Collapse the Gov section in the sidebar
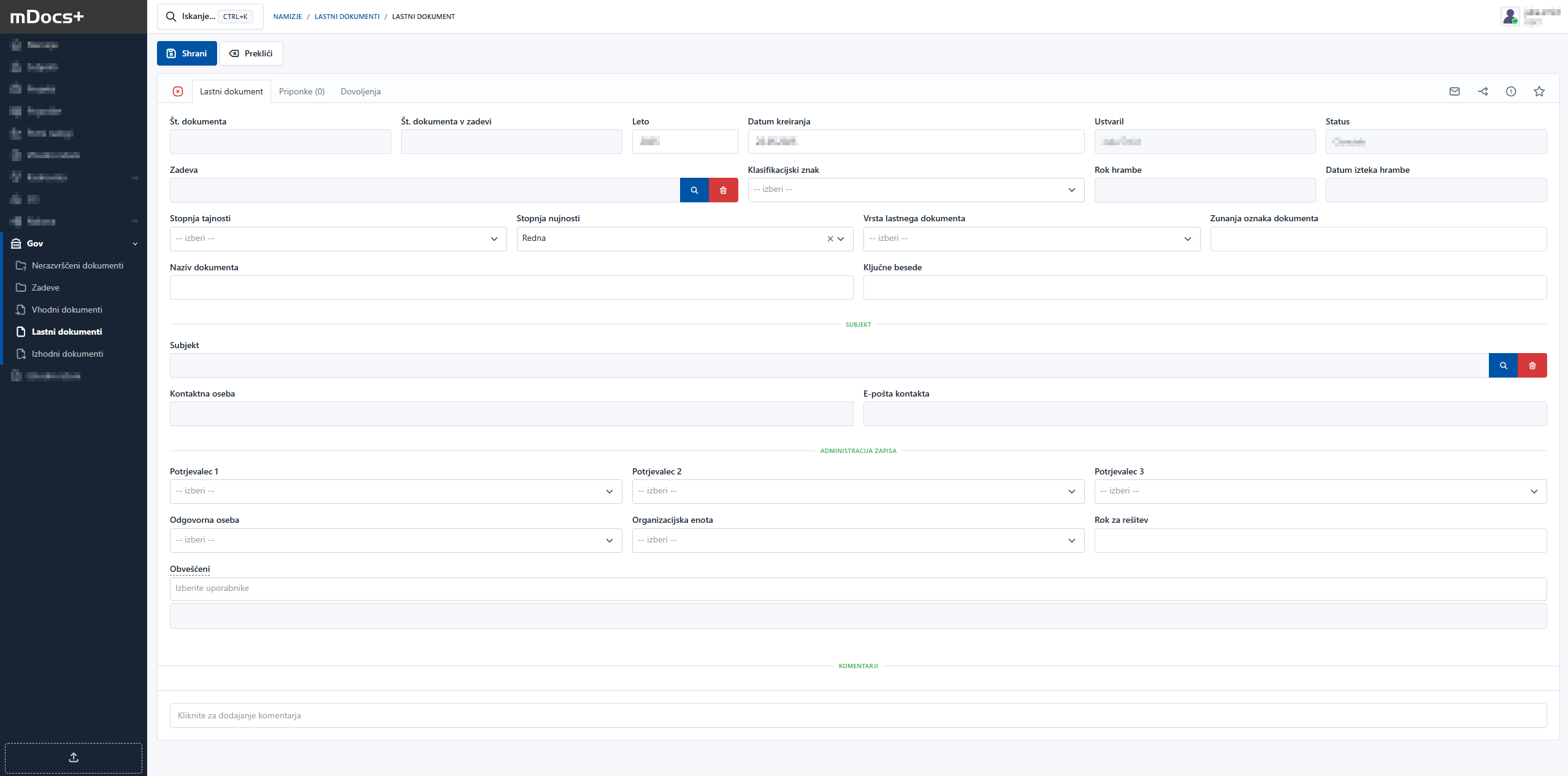The image size is (1568, 776). 136,243
